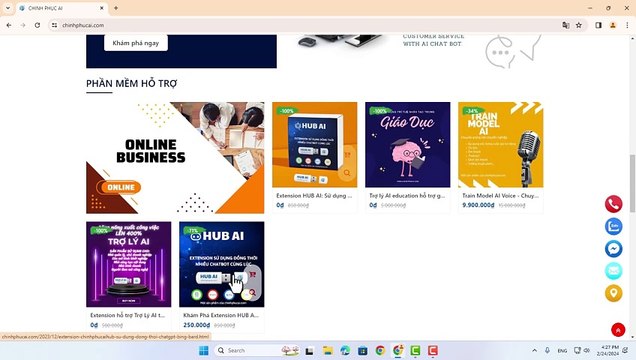Open the Messenger chat floating button

tap(613, 249)
